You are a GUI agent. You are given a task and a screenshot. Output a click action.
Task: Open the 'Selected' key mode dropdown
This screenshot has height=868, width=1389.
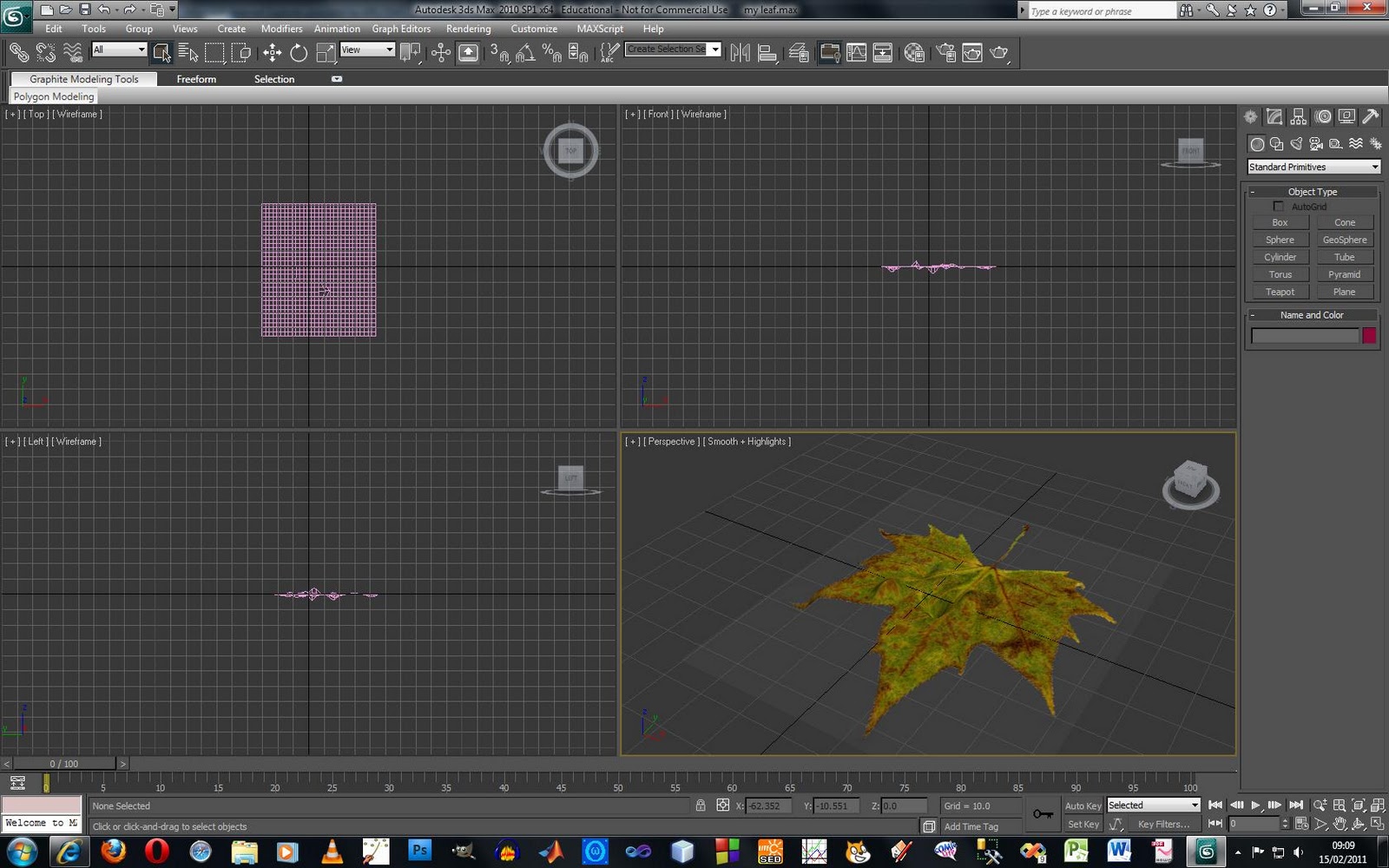click(x=1153, y=806)
